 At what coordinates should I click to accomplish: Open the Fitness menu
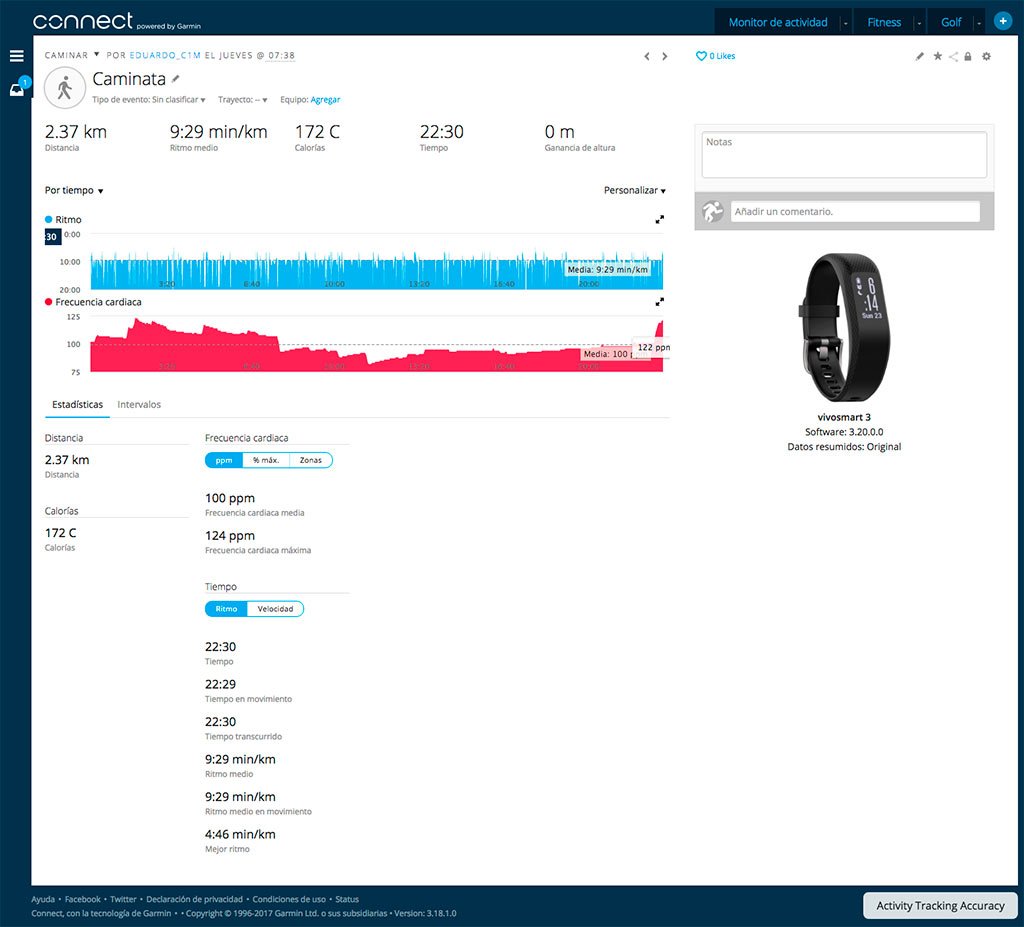[884, 22]
